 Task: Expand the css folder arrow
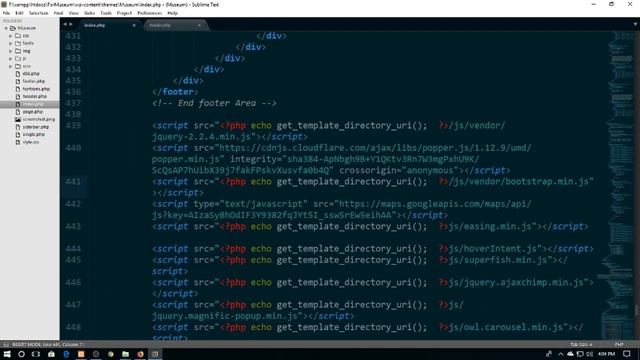[x=11, y=36]
